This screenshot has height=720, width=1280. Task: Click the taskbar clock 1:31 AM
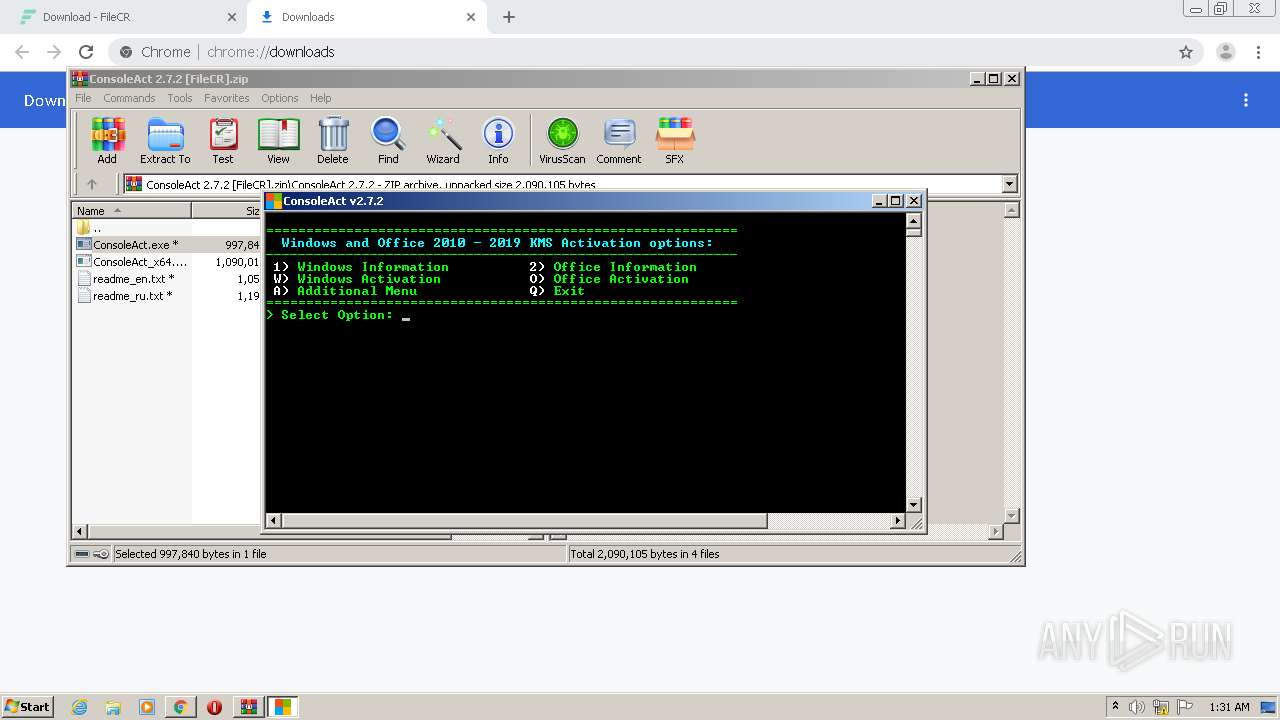[1229, 707]
